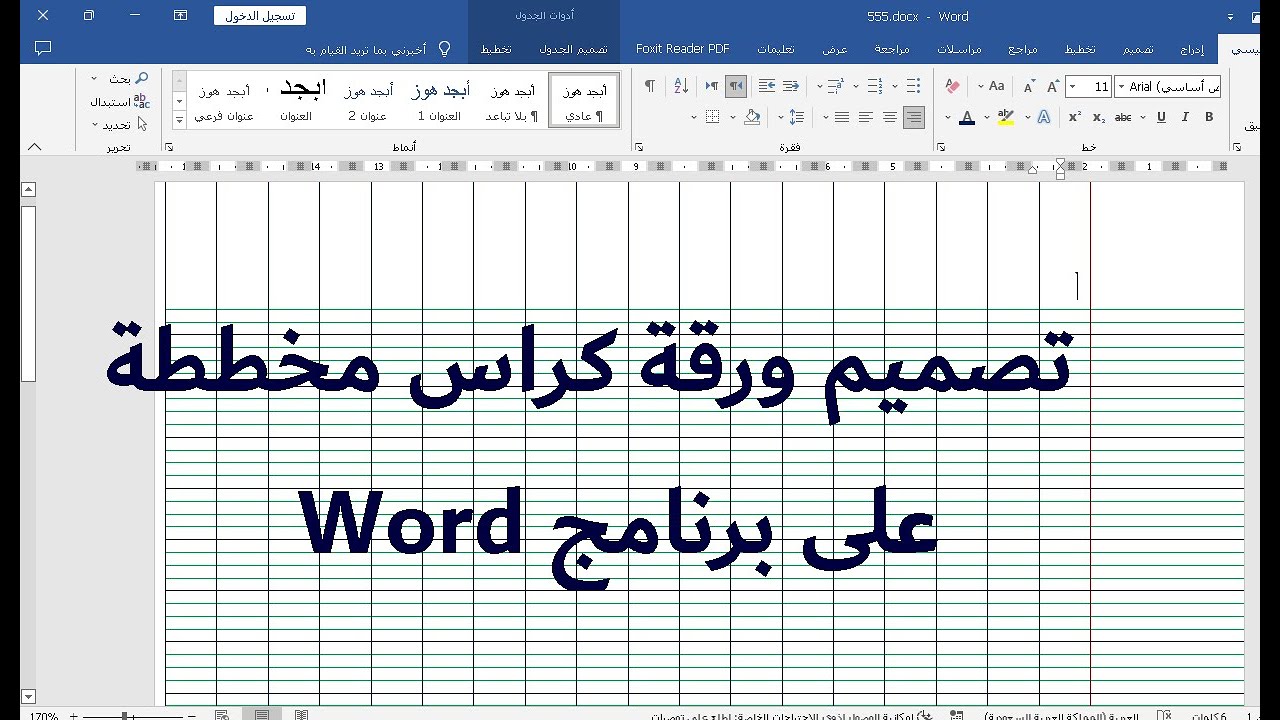Image resolution: width=1280 pixels, height=720 pixels.
Task: Select the 'عنوان فرعي' subtitle style
Action: tap(224, 101)
